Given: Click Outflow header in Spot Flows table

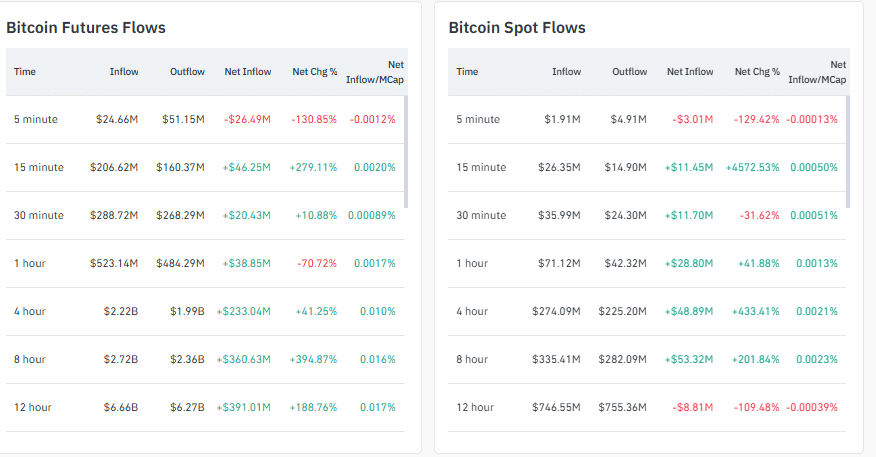Looking at the screenshot, I should 629,72.
